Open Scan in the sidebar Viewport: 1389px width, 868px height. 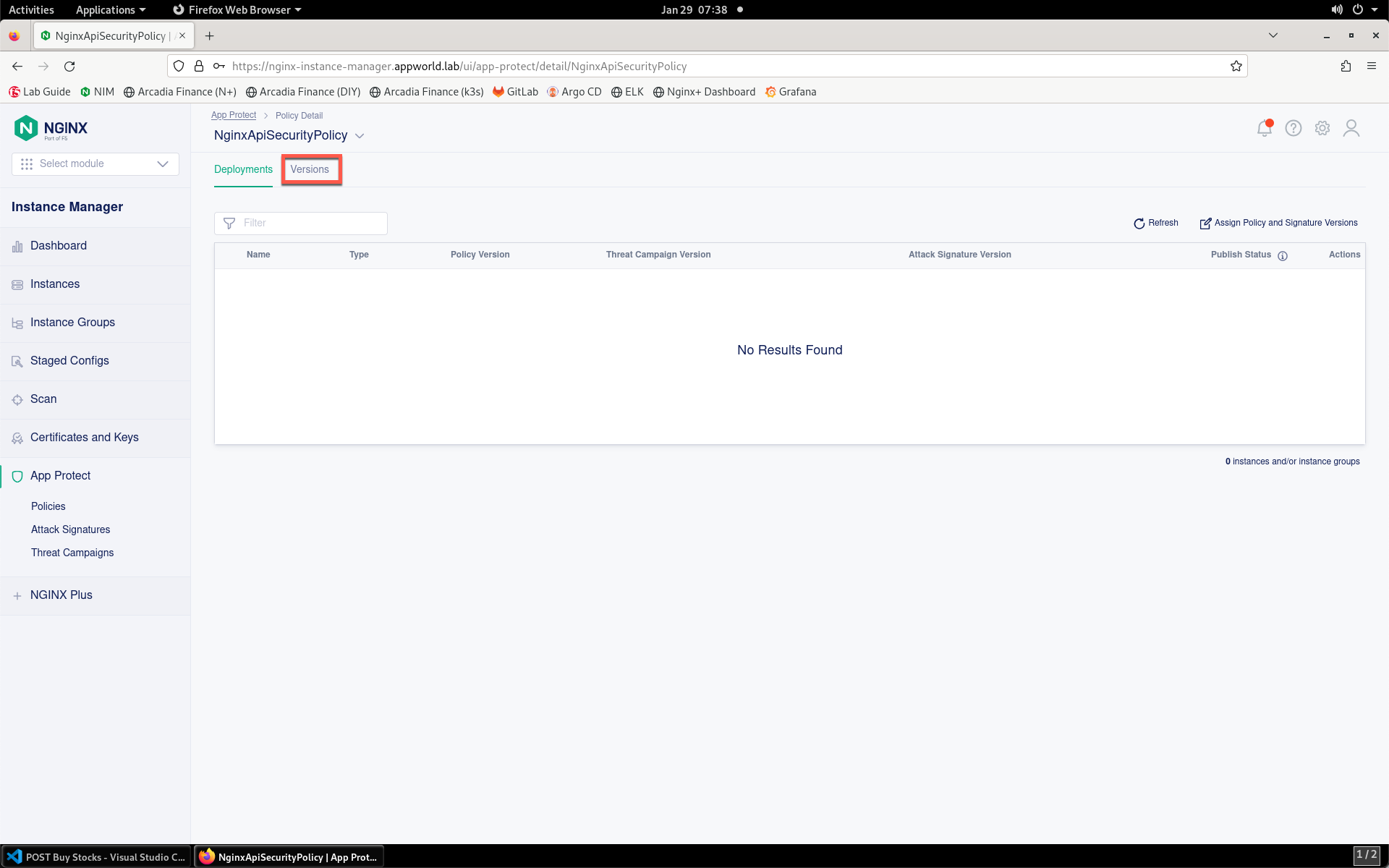click(95, 399)
